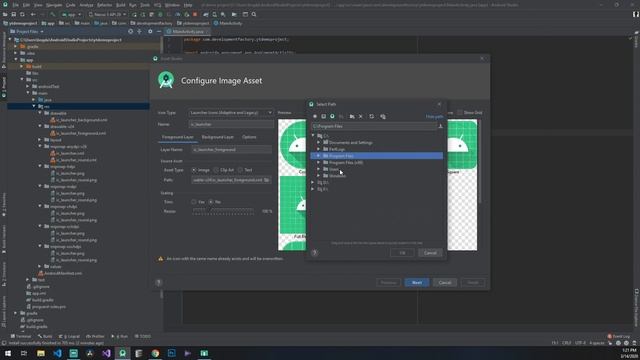Switch to the Background Layer tab

click(218, 137)
